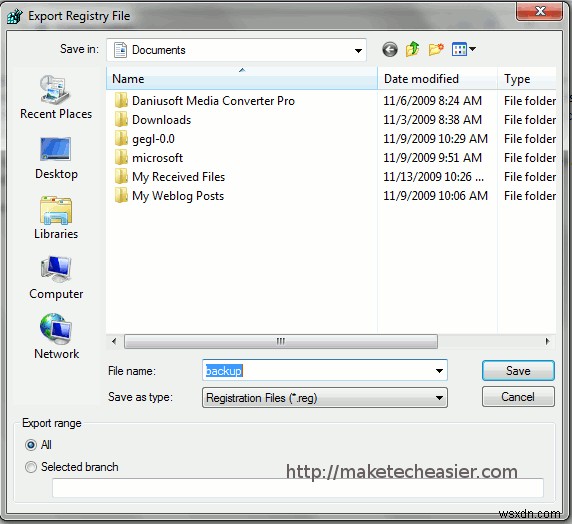Select Computer in the places bar
The image size is (572, 524).
tap(56, 278)
